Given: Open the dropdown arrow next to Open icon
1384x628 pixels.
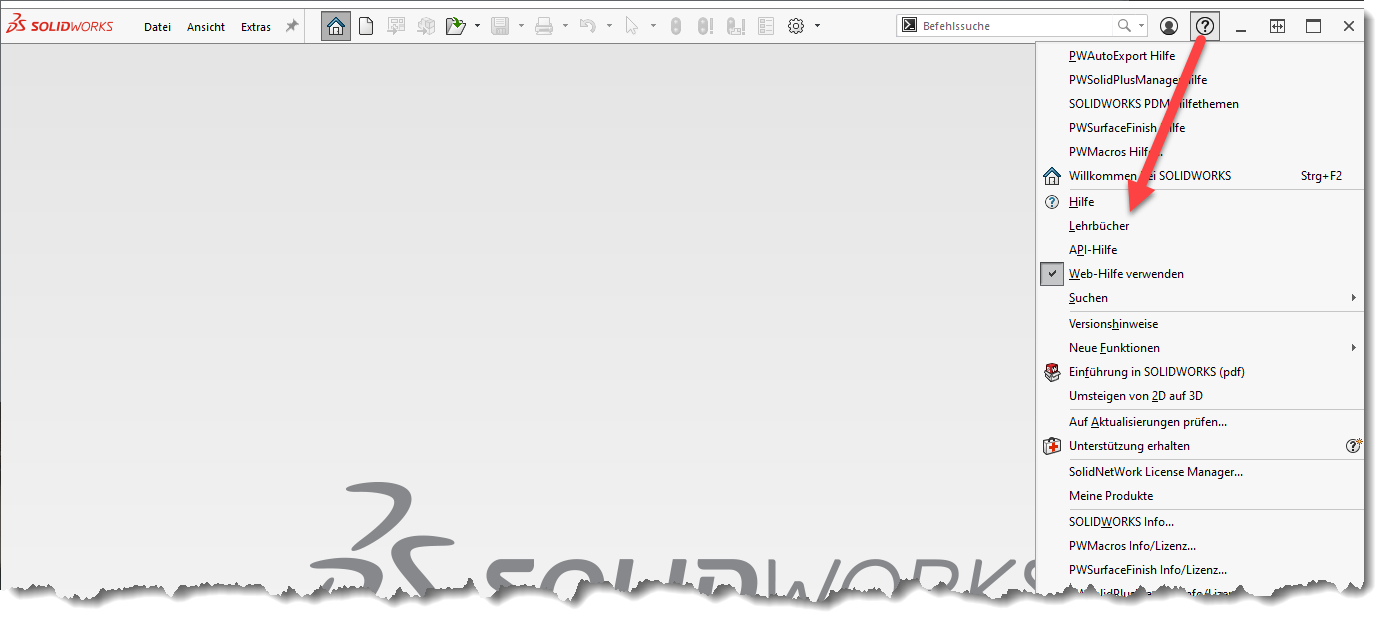Looking at the screenshot, I should (x=477, y=27).
